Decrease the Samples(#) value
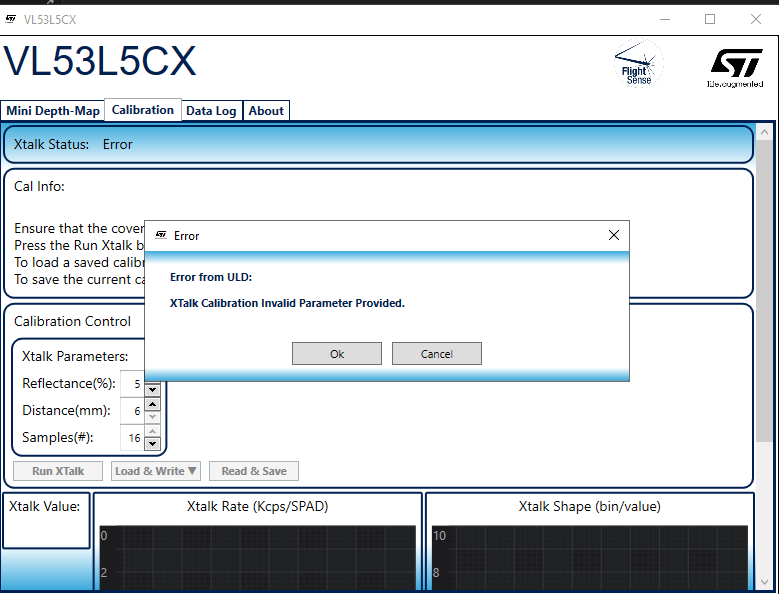Screen dimensions: 779x594 coord(153,444)
